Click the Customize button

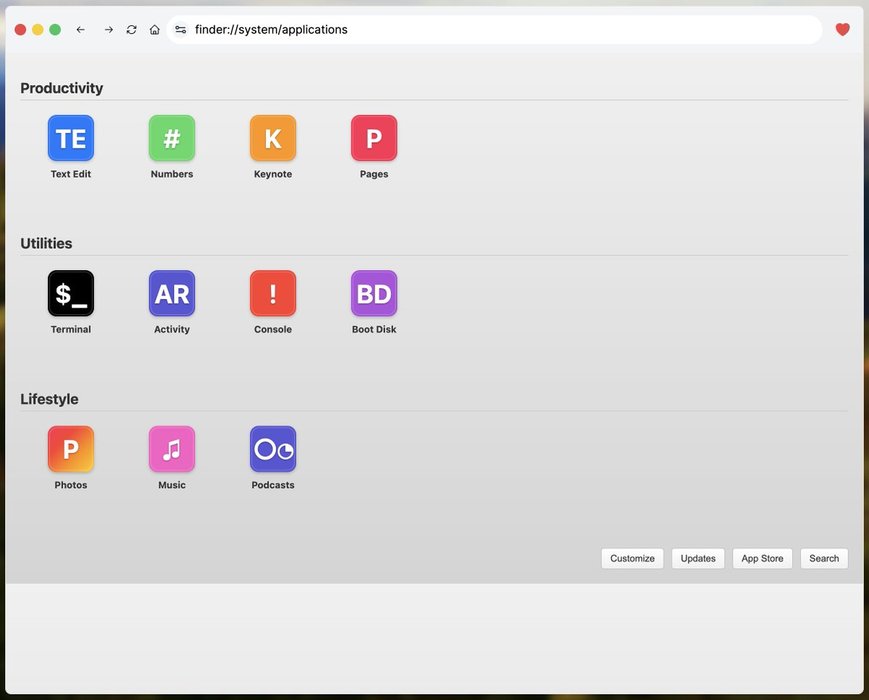coord(632,558)
